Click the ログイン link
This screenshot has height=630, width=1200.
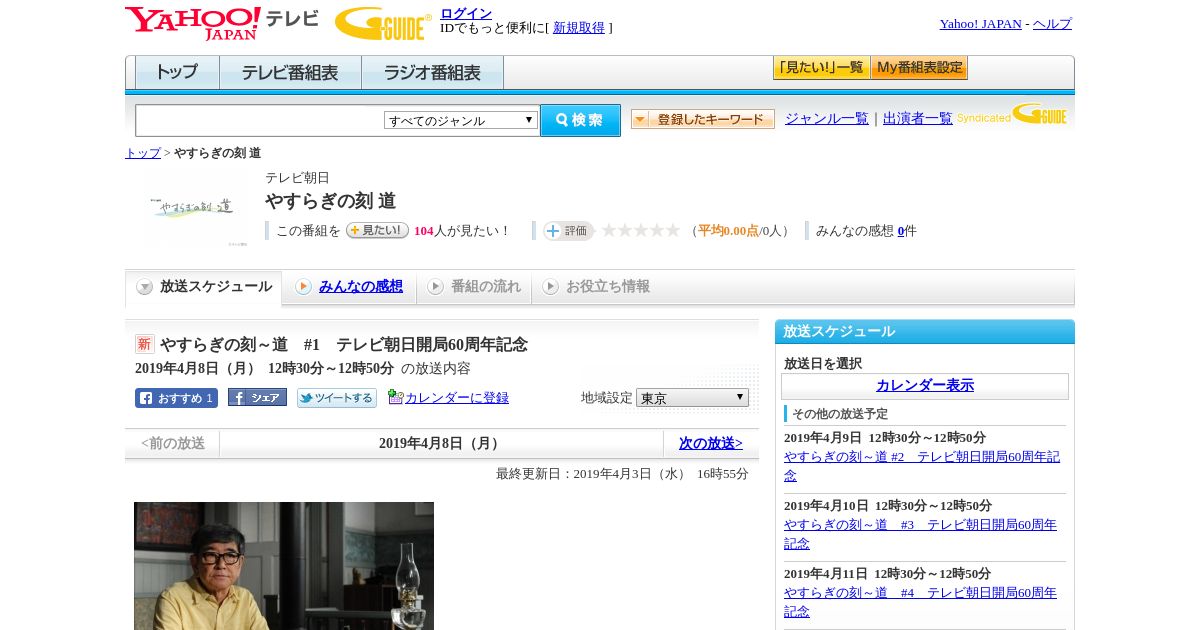(x=466, y=13)
